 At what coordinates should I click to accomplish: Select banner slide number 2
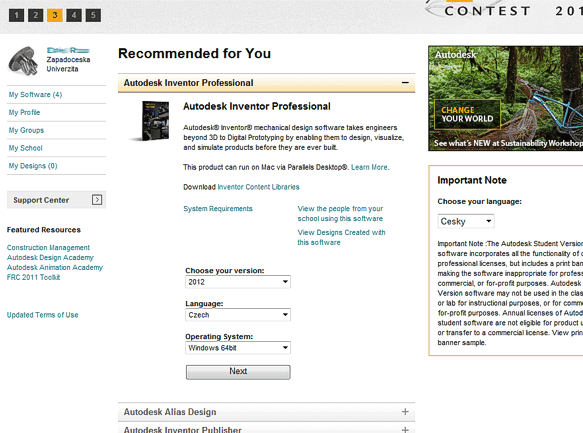coord(36,15)
